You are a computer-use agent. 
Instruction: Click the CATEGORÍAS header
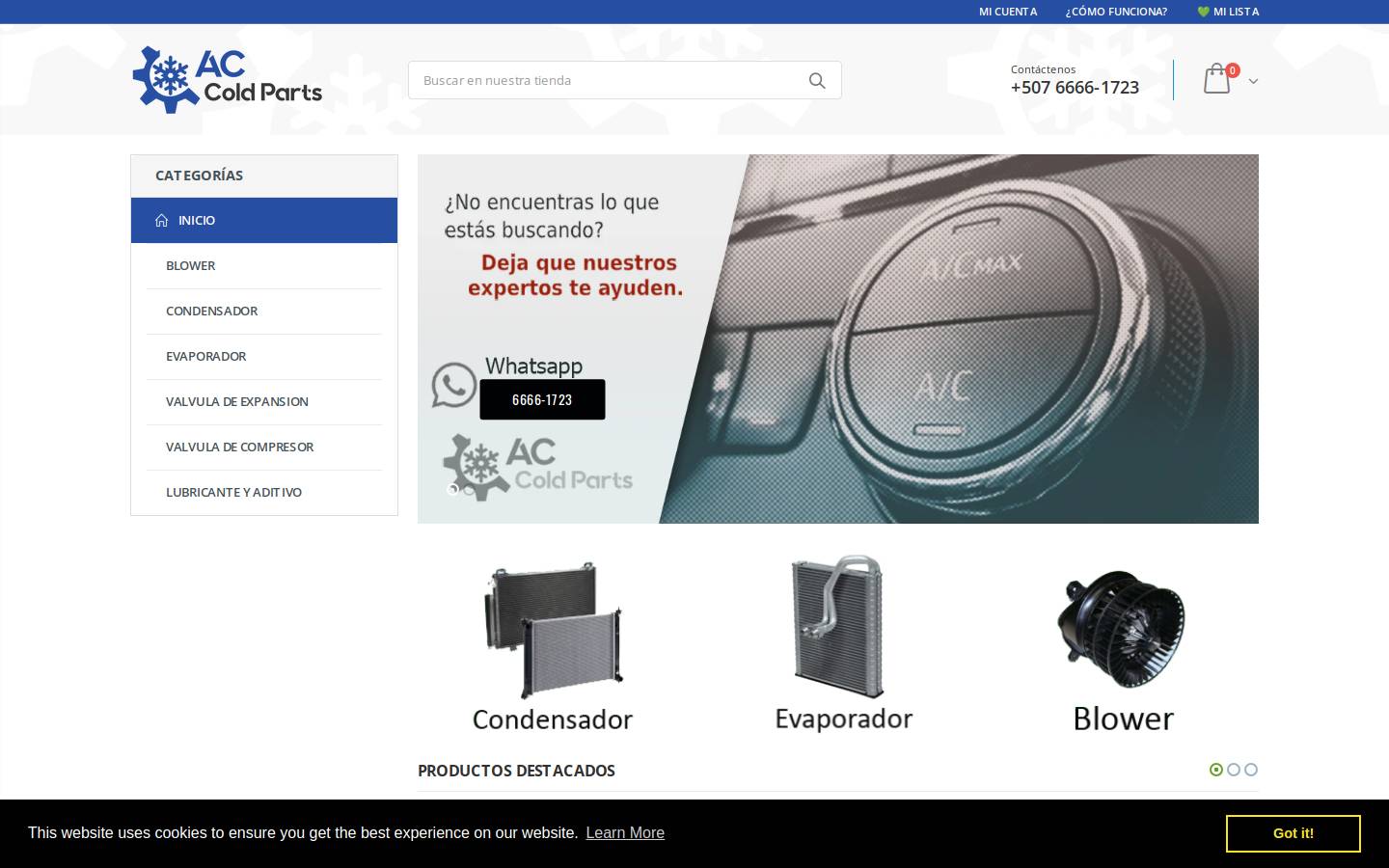pos(264,176)
